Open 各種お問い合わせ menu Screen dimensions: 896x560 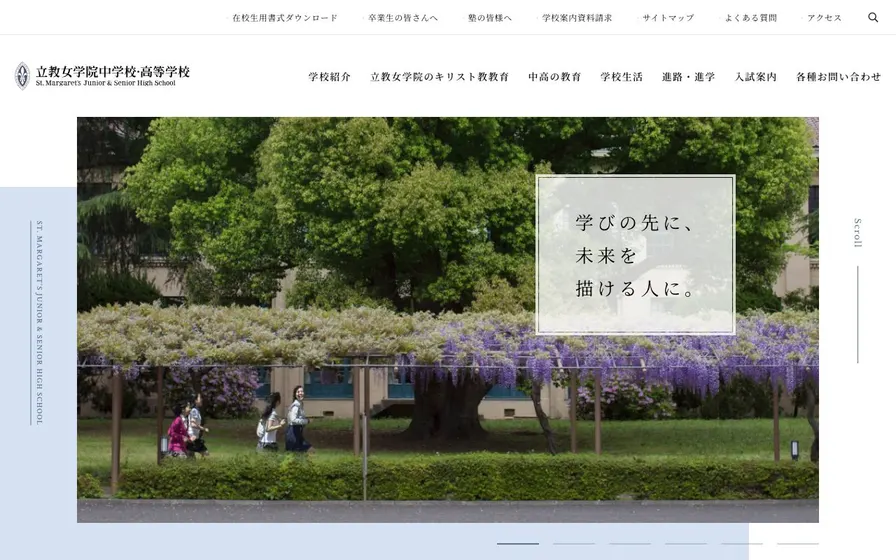pyautogui.click(x=839, y=77)
